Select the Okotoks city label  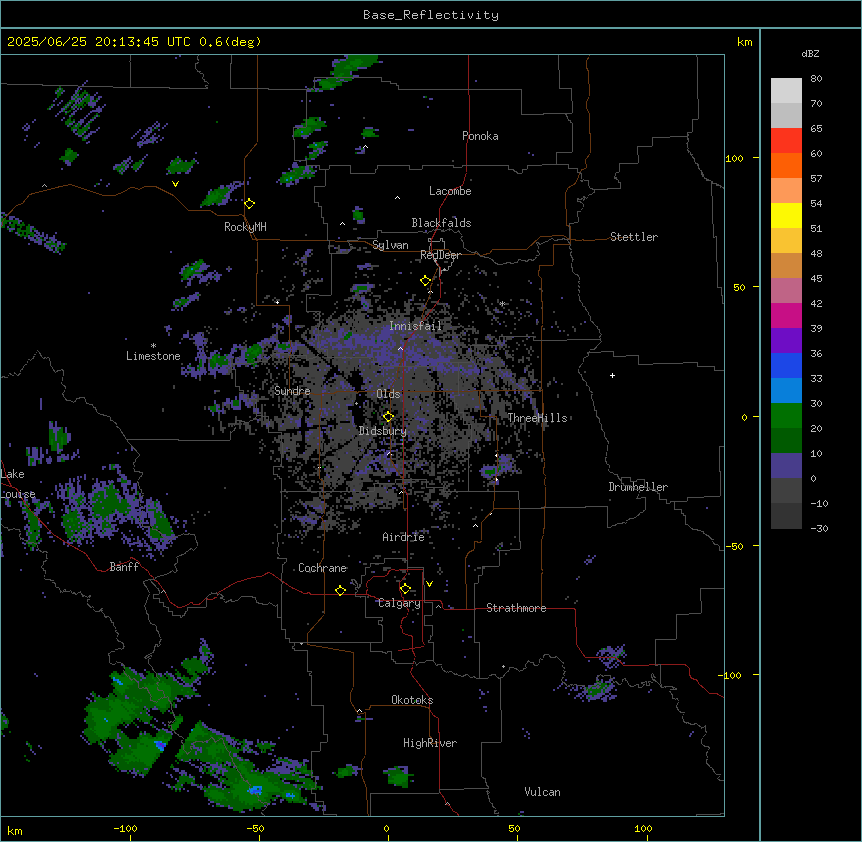412,700
